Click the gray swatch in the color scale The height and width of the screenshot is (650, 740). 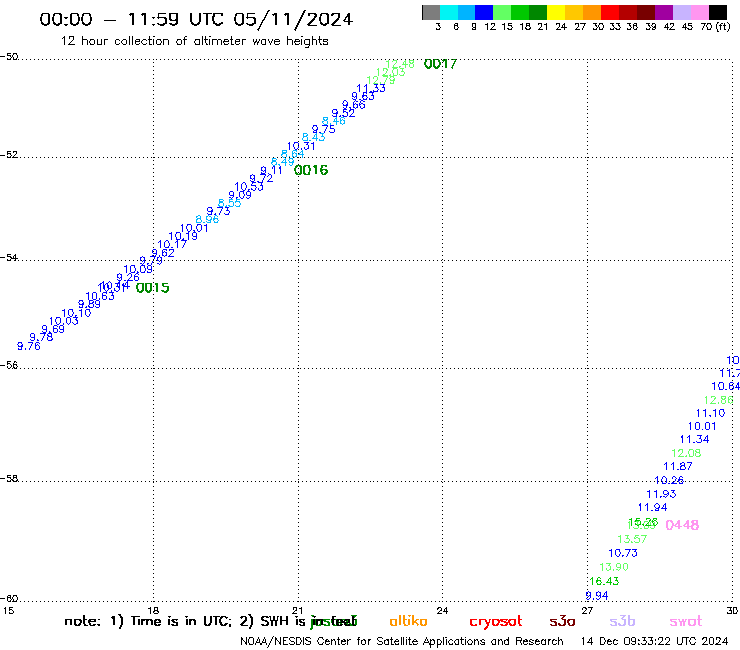click(431, 12)
